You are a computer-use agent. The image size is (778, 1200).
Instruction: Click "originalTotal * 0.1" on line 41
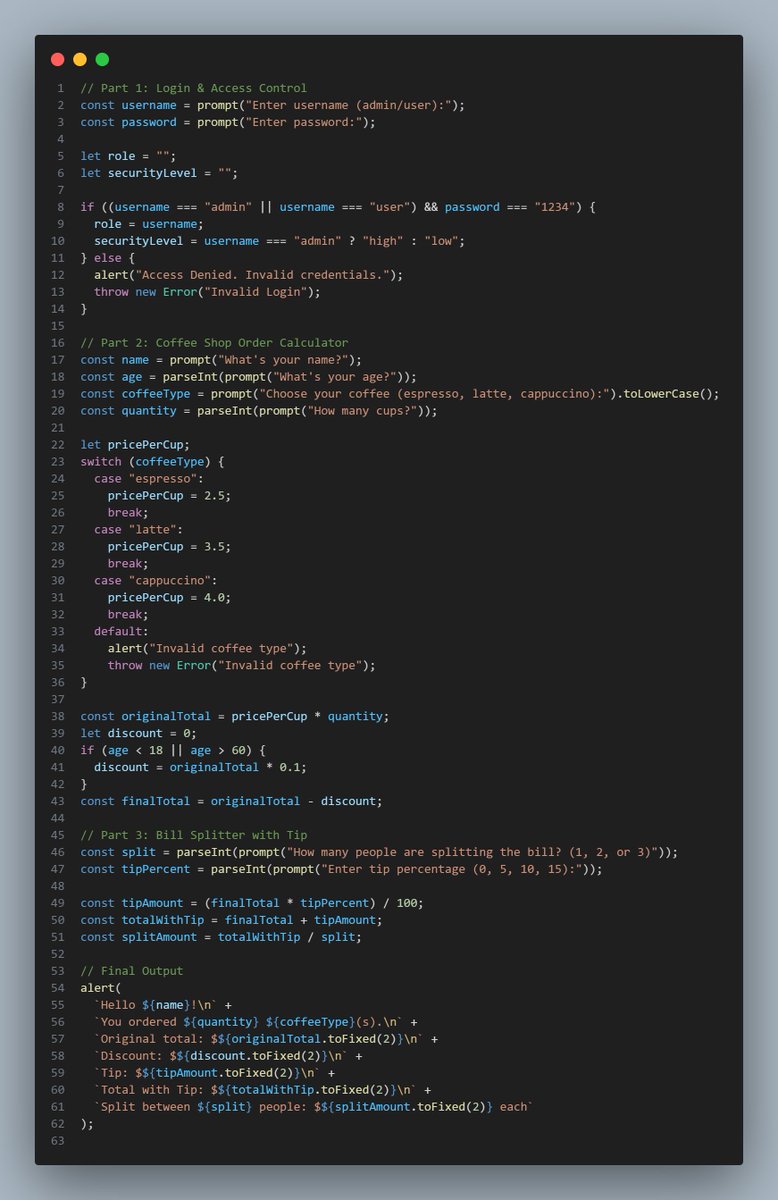click(237, 768)
